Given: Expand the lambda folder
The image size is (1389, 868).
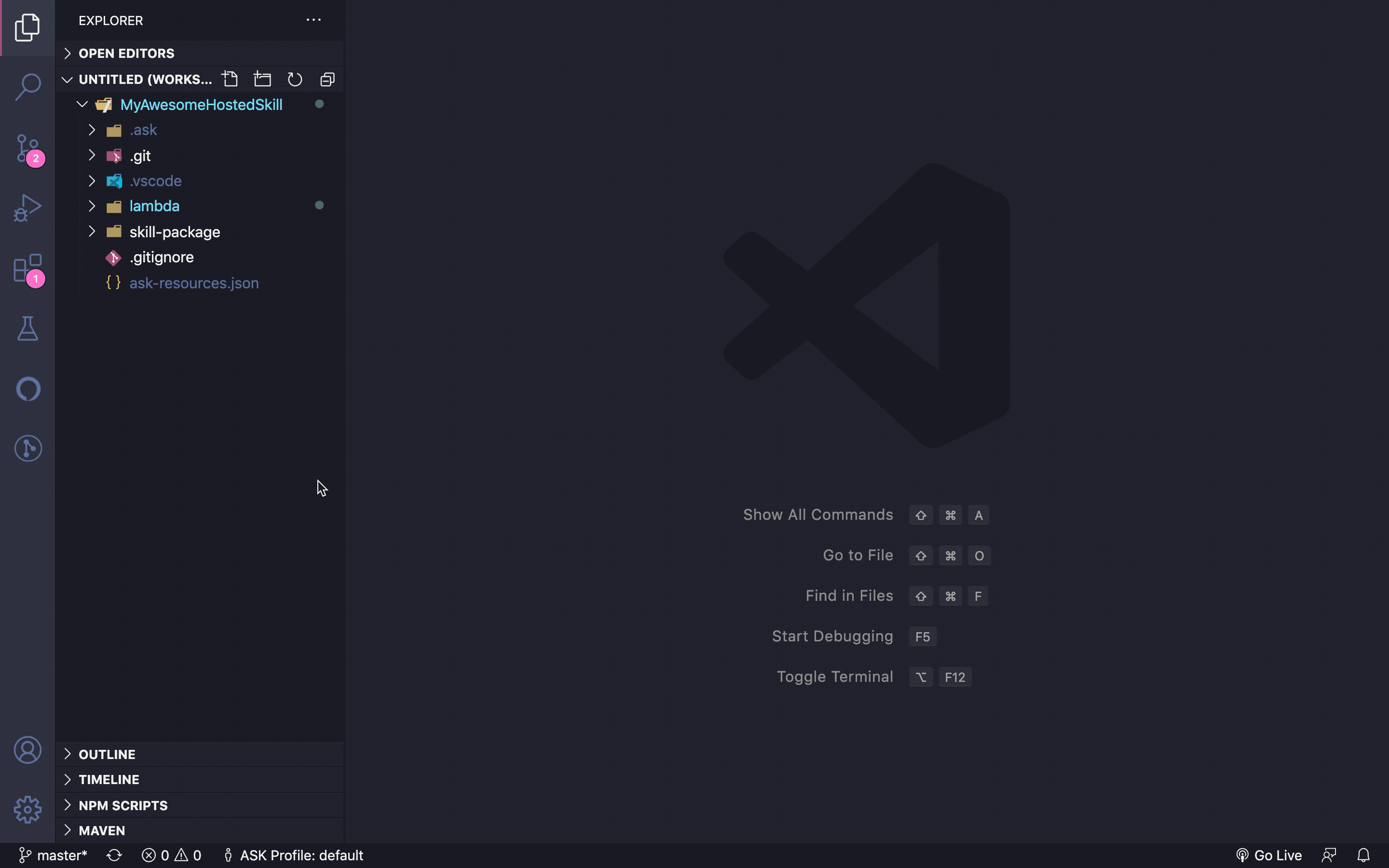Looking at the screenshot, I should 154,206.
